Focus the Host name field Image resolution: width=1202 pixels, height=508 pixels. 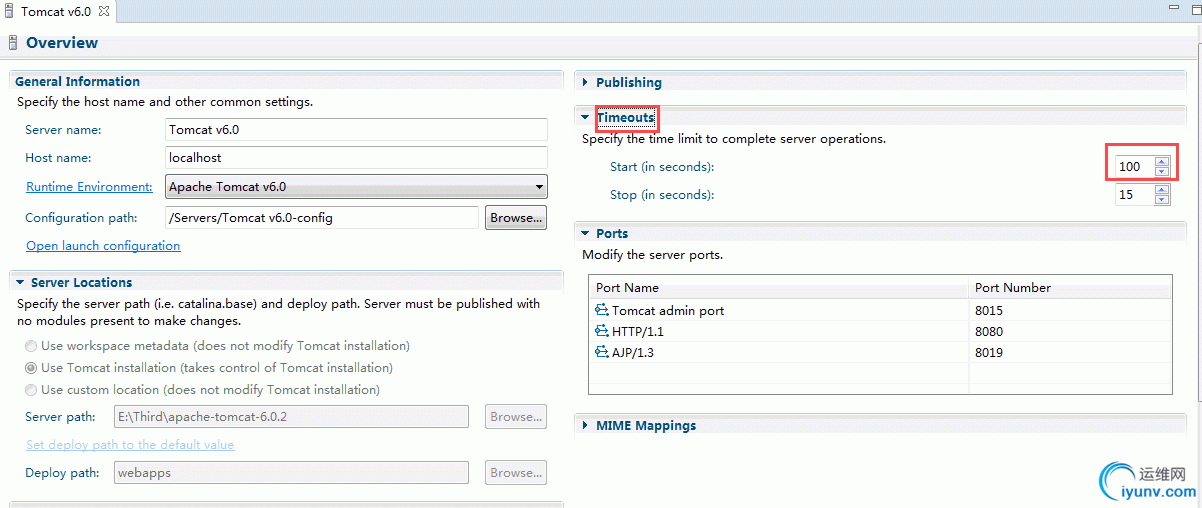tap(356, 157)
